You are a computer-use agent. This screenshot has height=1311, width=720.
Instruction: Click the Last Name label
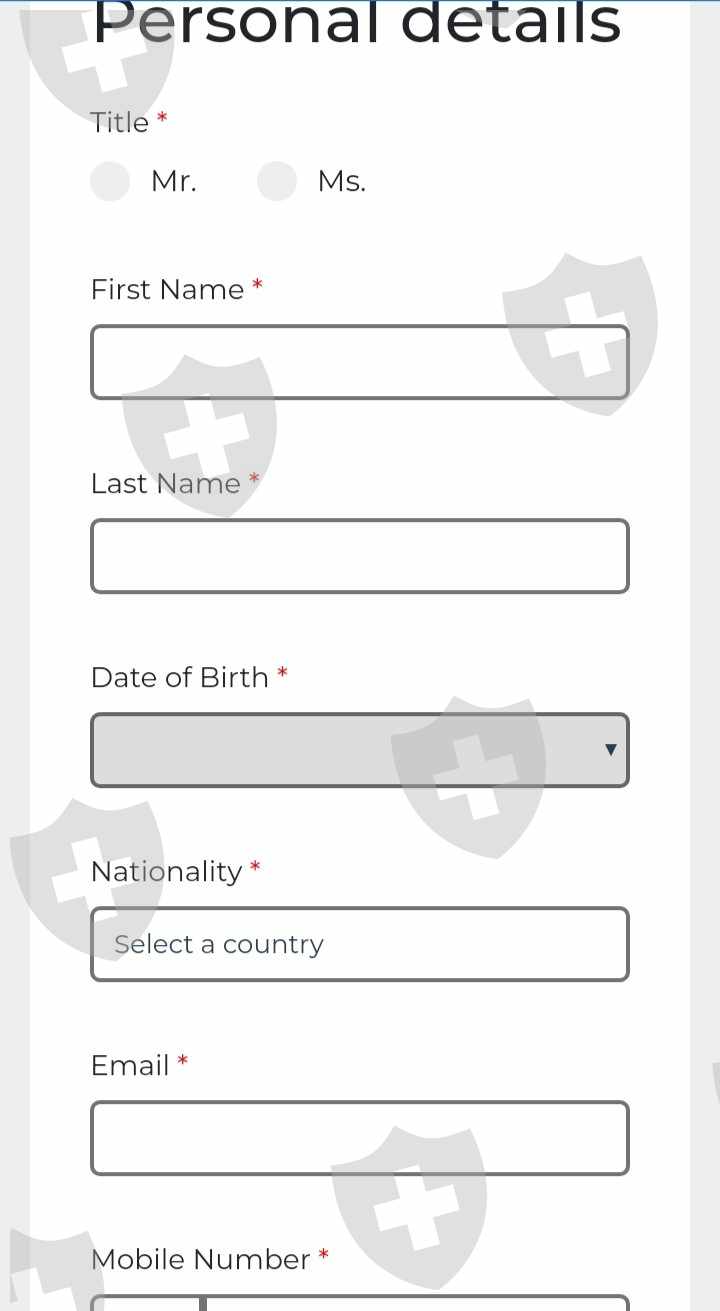pyautogui.click(x=165, y=484)
